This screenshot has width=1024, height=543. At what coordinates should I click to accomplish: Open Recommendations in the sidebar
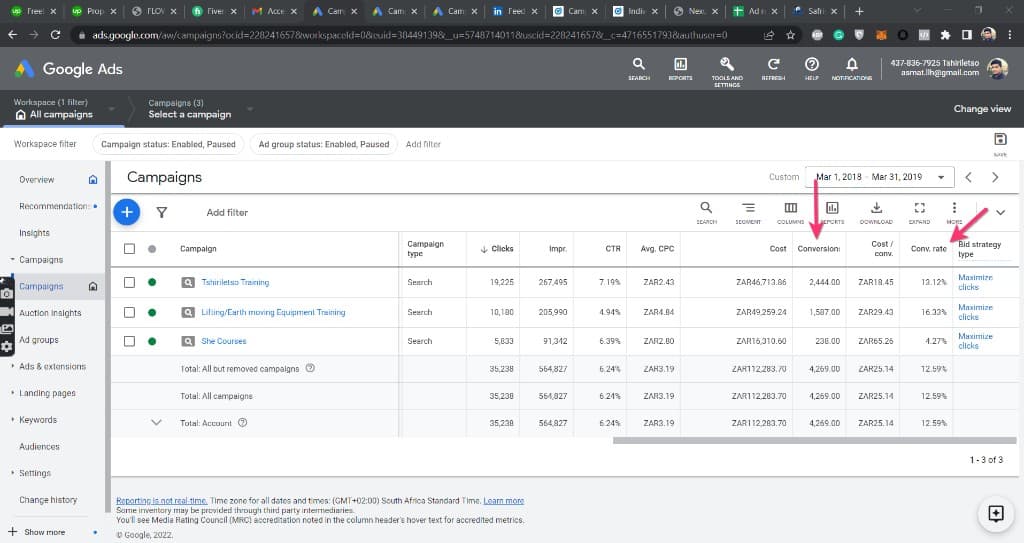54,206
